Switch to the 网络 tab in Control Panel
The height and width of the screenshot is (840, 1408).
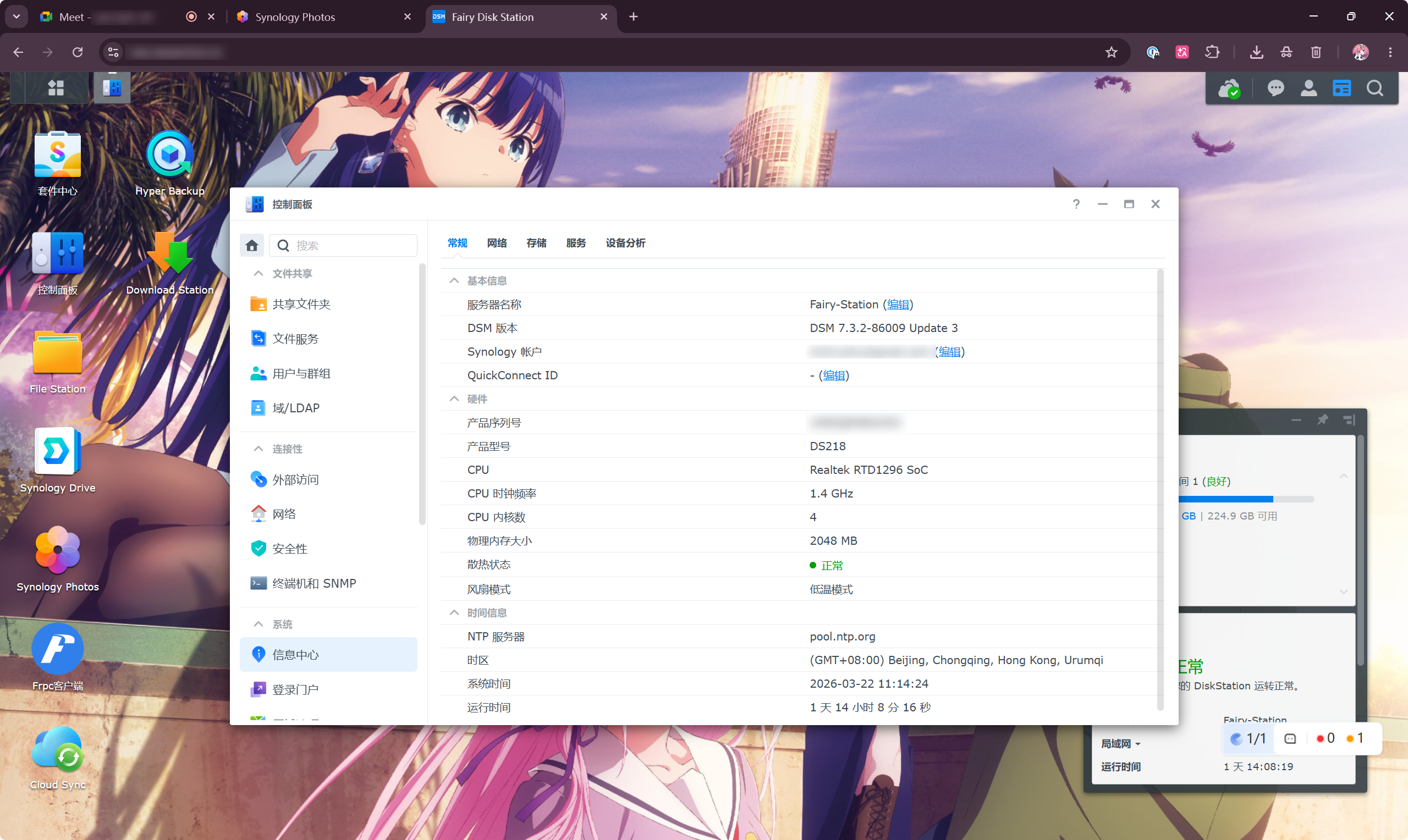pos(497,243)
